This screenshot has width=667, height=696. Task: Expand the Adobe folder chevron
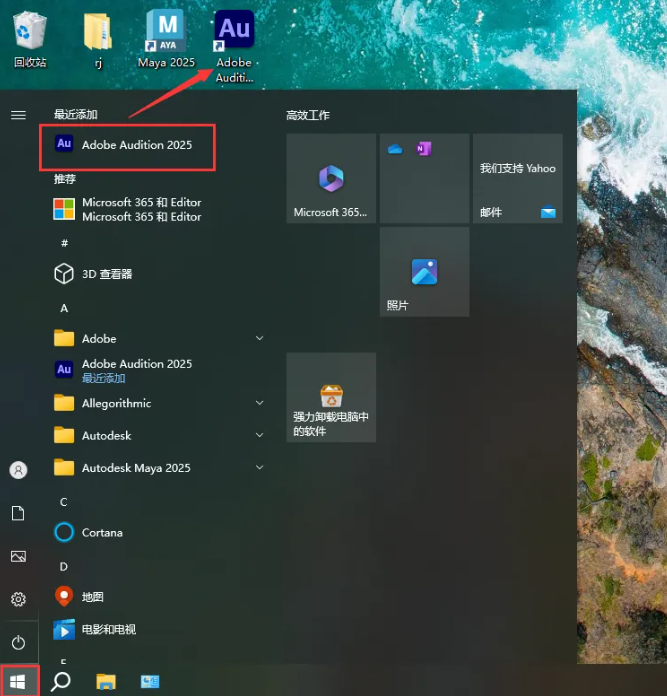click(x=260, y=338)
